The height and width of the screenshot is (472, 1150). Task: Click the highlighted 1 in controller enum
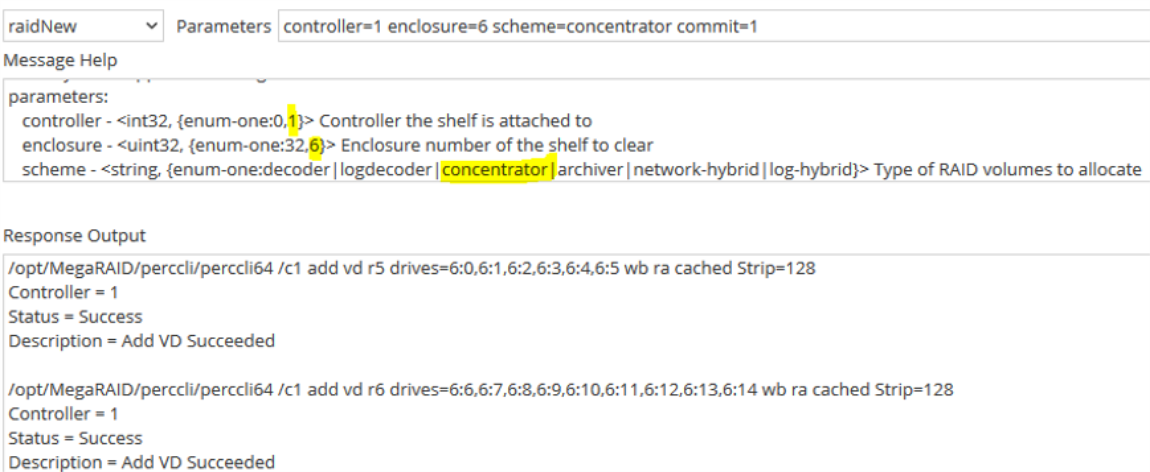click(293, 121)
